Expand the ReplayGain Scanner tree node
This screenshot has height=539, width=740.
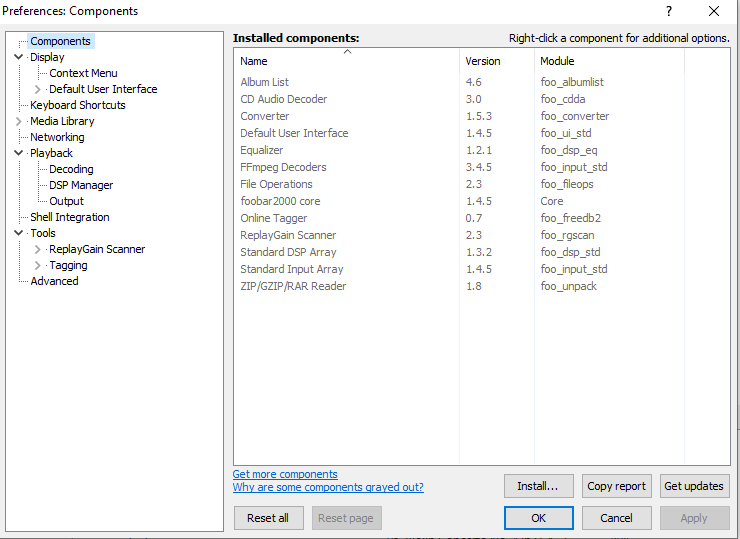37,249
